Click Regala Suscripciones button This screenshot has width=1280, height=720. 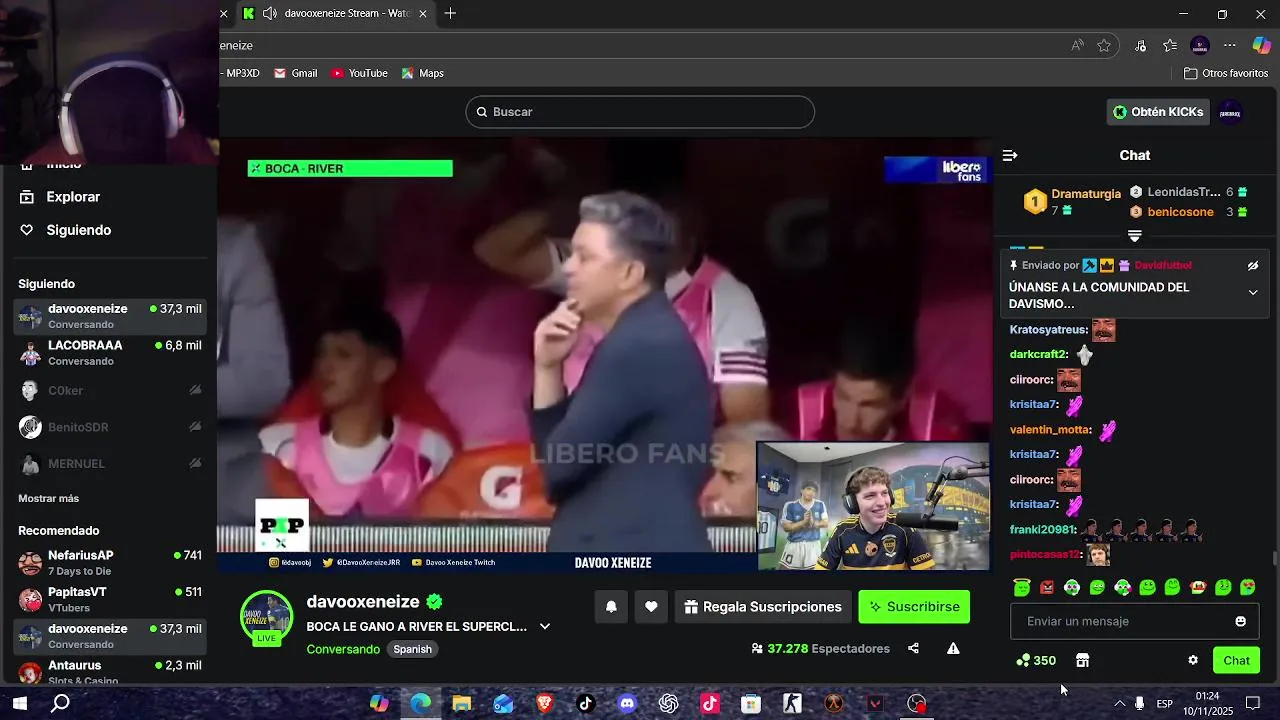click(x=763, y=607)
